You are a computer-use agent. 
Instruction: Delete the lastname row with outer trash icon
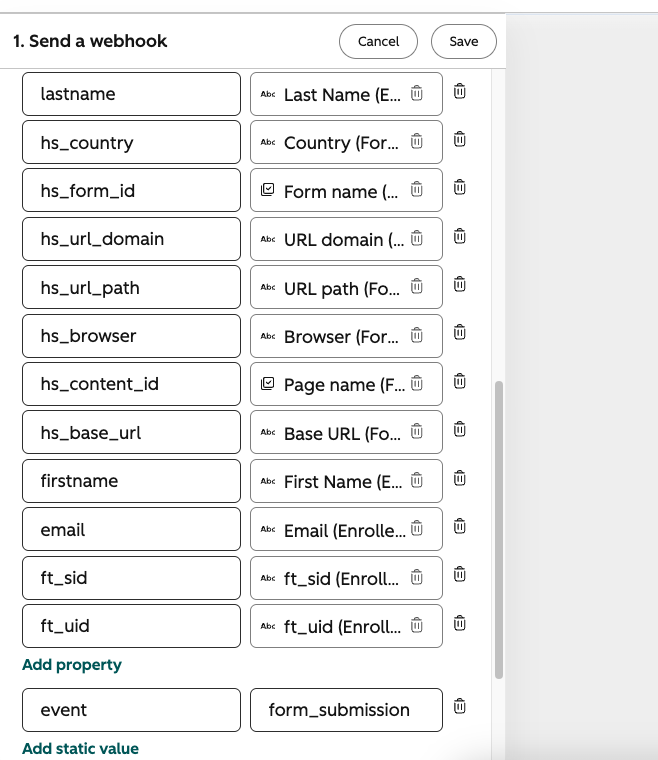click(459, 91)
